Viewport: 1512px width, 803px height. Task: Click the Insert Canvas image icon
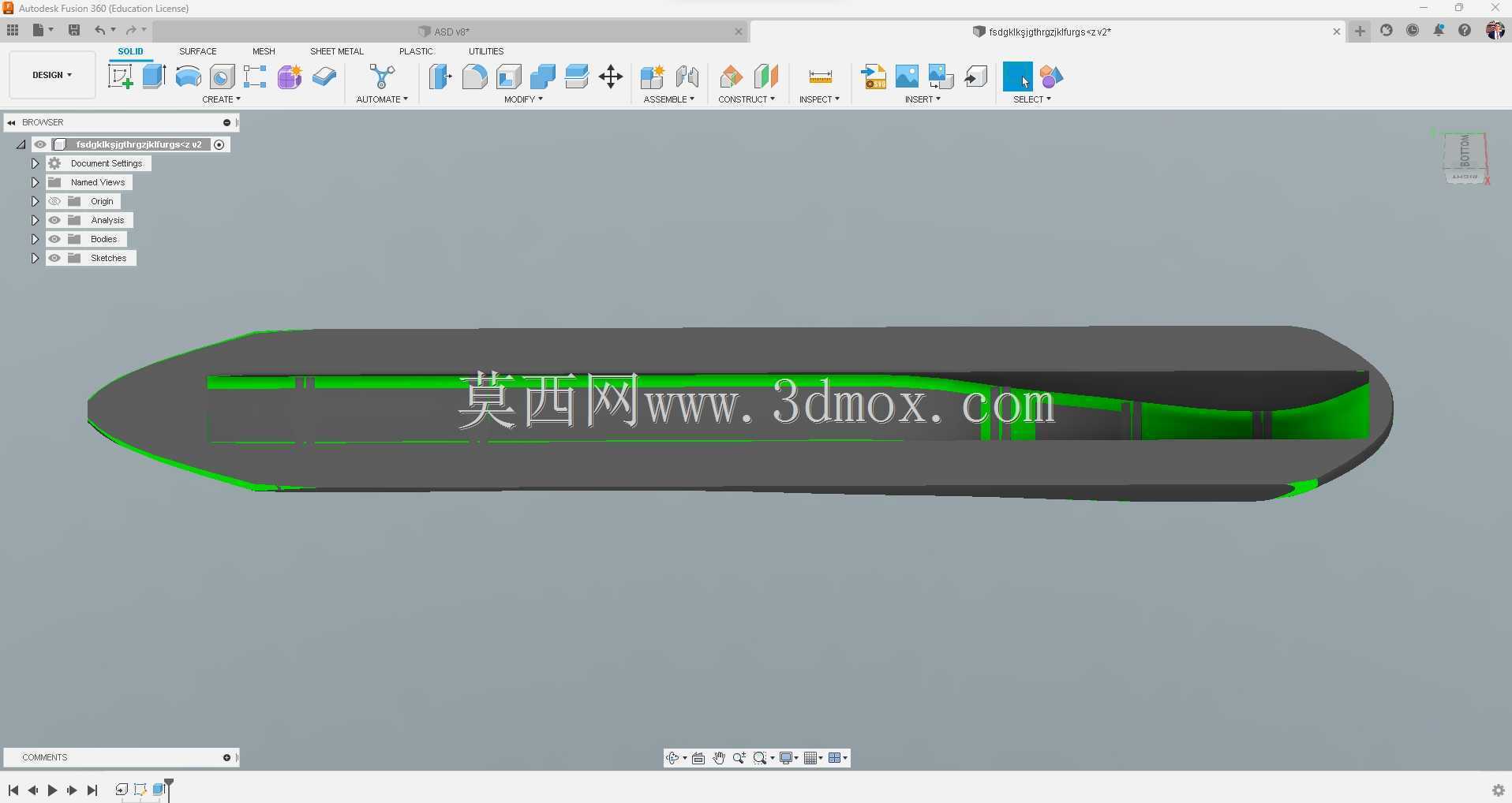pos(908,77)
